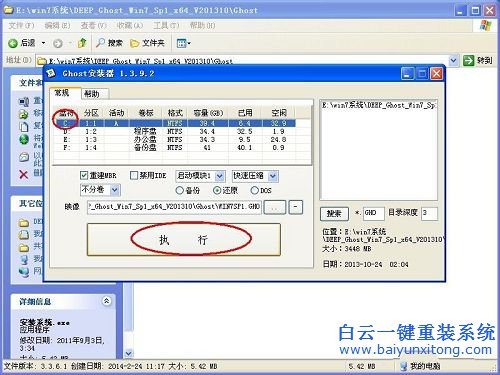This screenshot has width=500, height=375.
Task: Toggle the 重建MBR checkbox
Action: (x=84, y=175)
